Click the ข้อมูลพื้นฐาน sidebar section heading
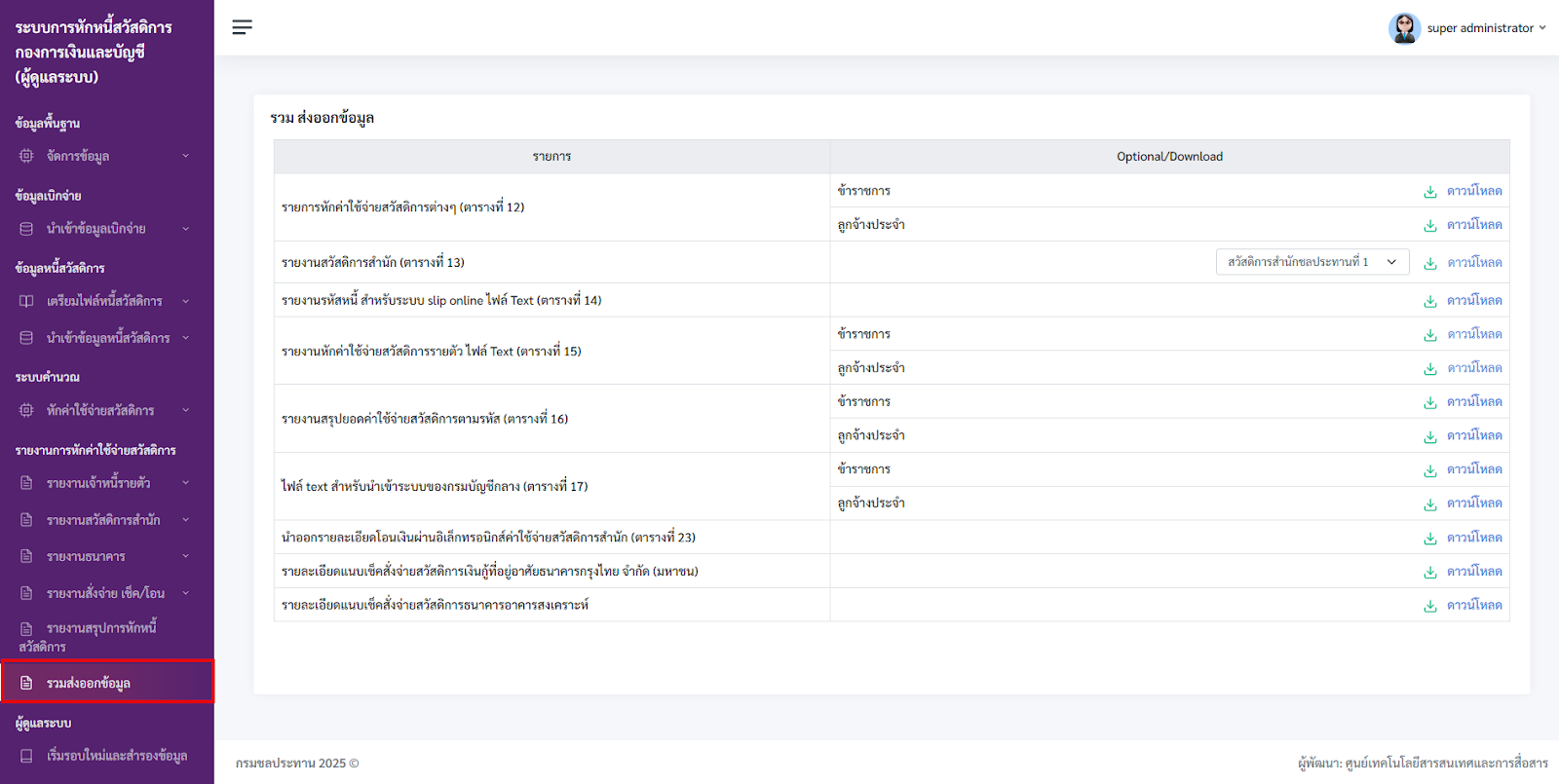Screen dimensions: 1559x784 point(48,124)
